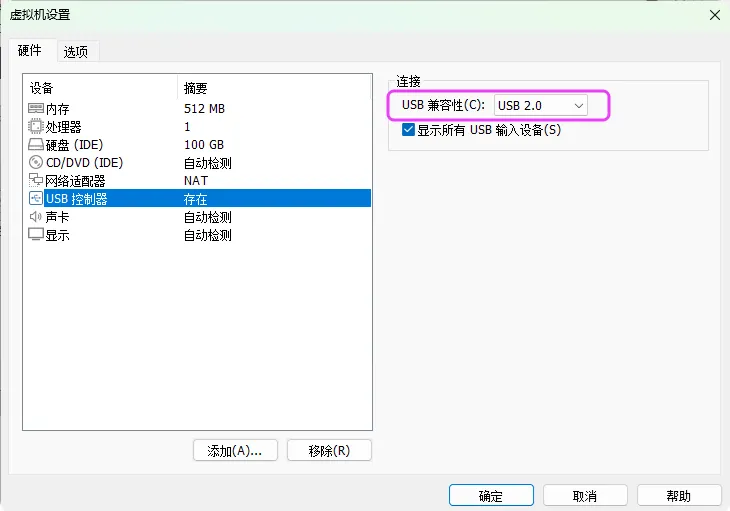Screen dimensions: 730x511
Task: Switch to the 硬件 tab
Action: pos(30,50)
